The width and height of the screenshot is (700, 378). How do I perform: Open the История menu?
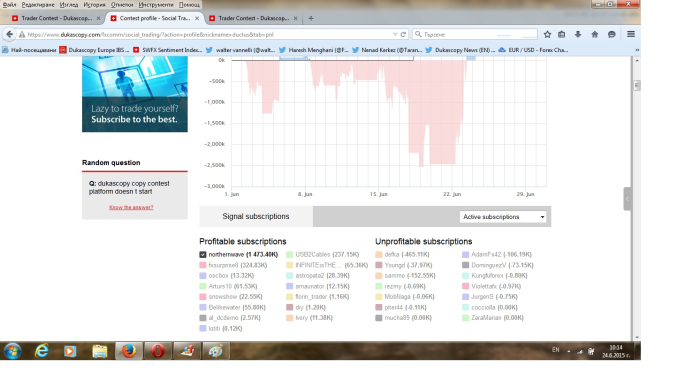click(x=94, y=4)
